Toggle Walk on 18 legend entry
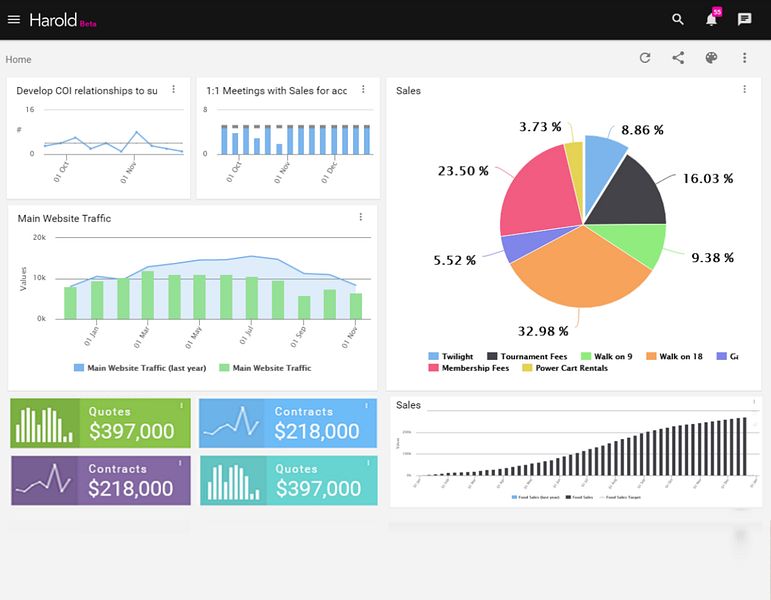The height and width of the screenshot is (600, 771). click(x=674, y=357)
